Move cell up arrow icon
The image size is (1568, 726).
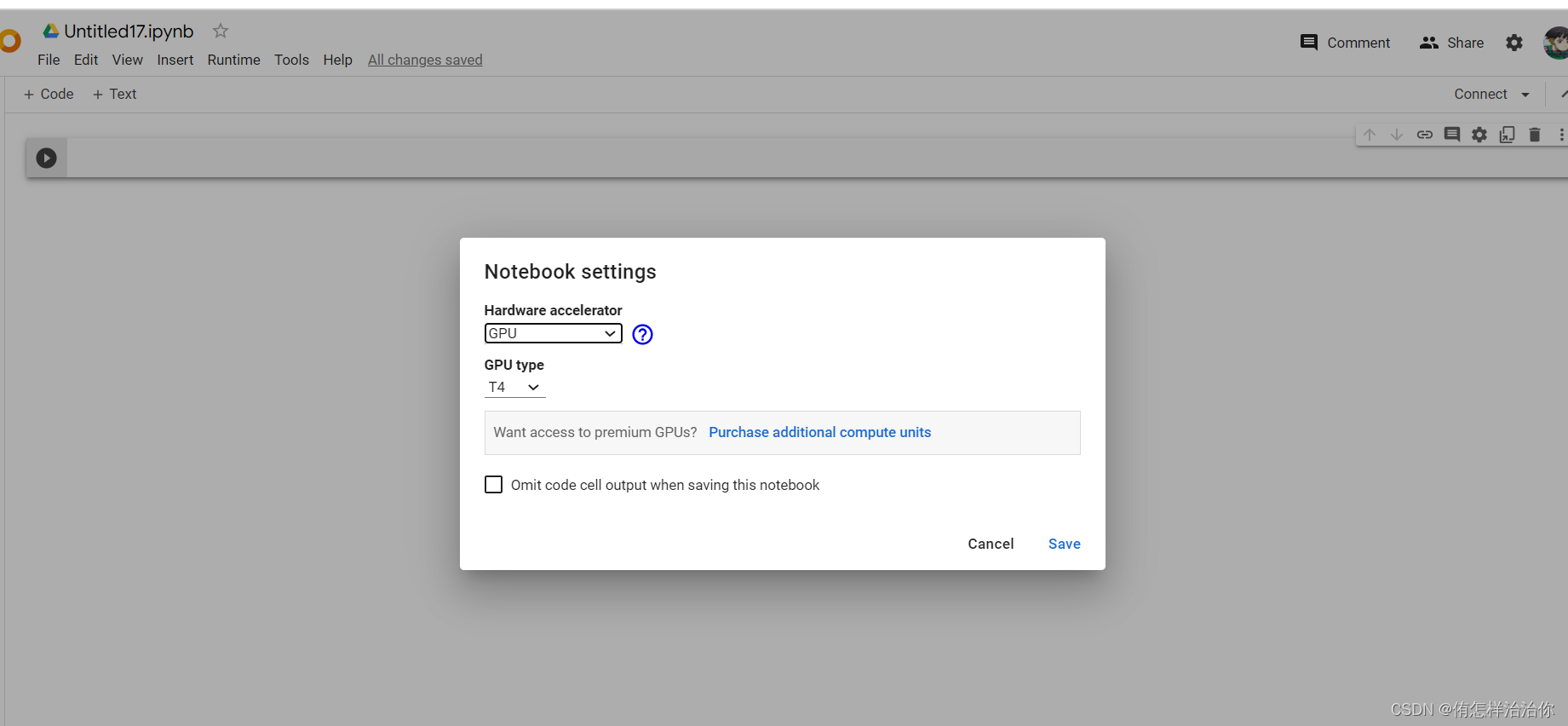(1370, 135)
